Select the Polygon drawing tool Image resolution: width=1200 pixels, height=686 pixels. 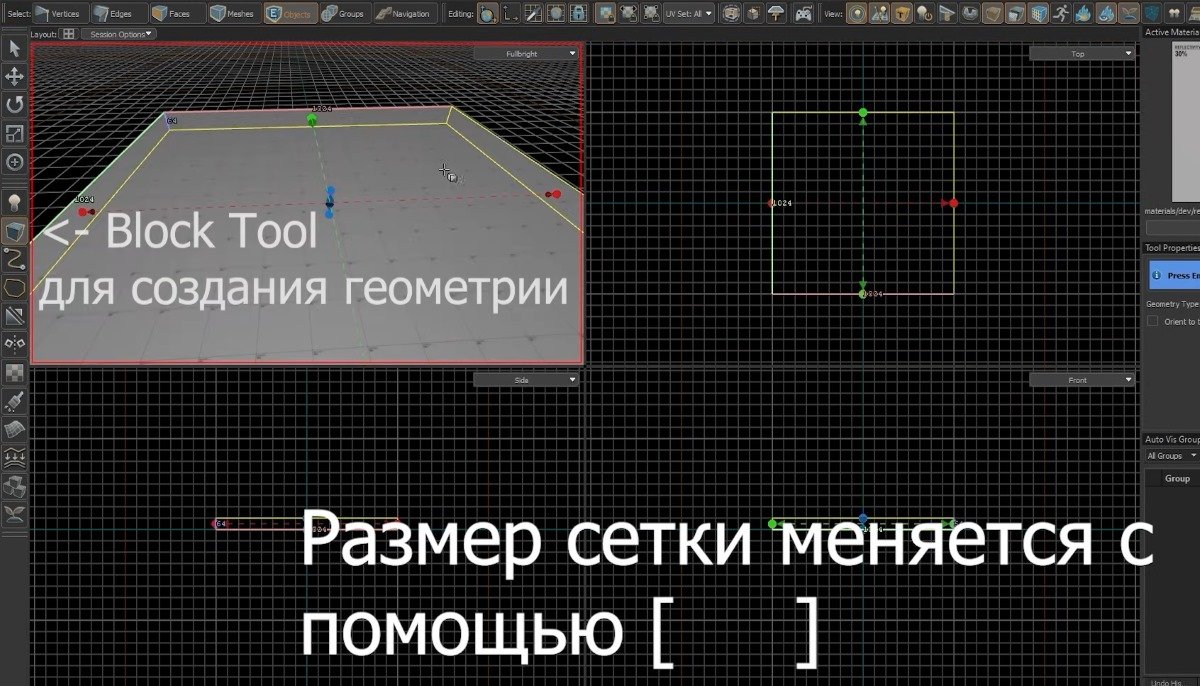click(14, 288)
